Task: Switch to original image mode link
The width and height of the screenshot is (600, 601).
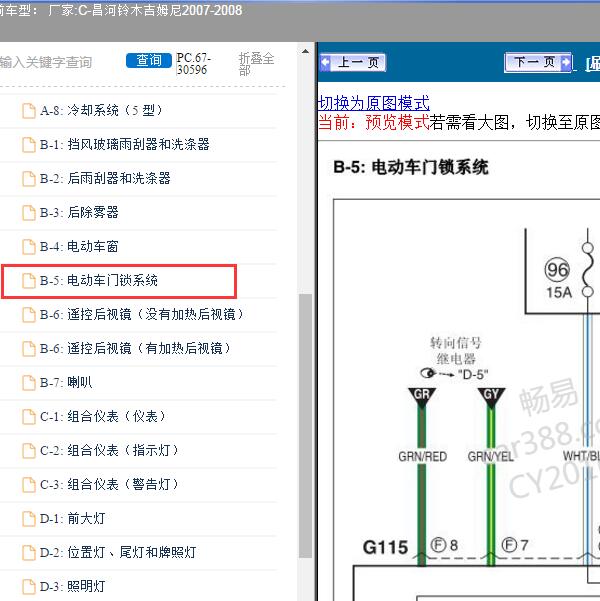Action: tap(374, 103)
